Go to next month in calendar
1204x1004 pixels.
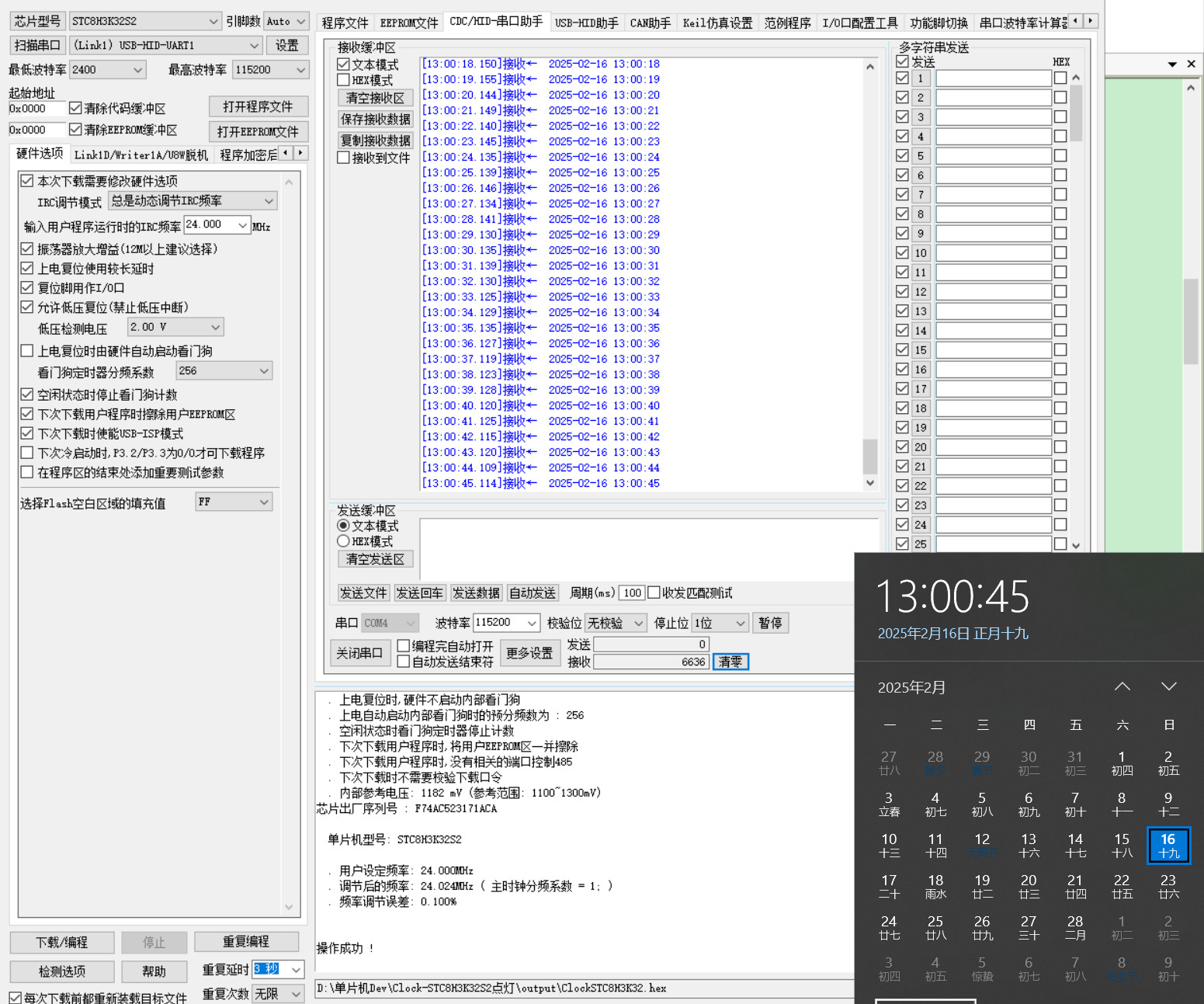pos(1168,686)
